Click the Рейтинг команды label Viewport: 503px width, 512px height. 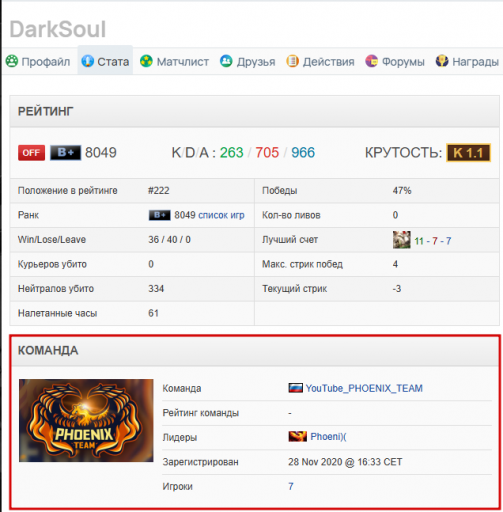tap(201, 413)
